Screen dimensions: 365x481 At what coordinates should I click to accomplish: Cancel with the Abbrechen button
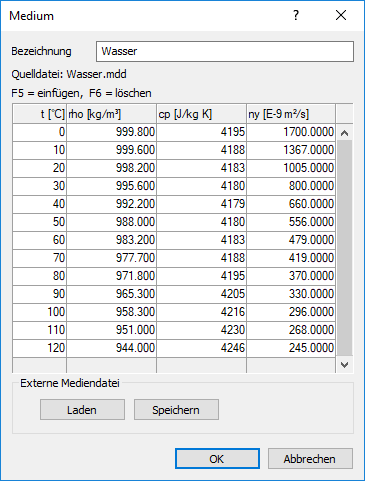pyautogui.click(x=310, y=459)
